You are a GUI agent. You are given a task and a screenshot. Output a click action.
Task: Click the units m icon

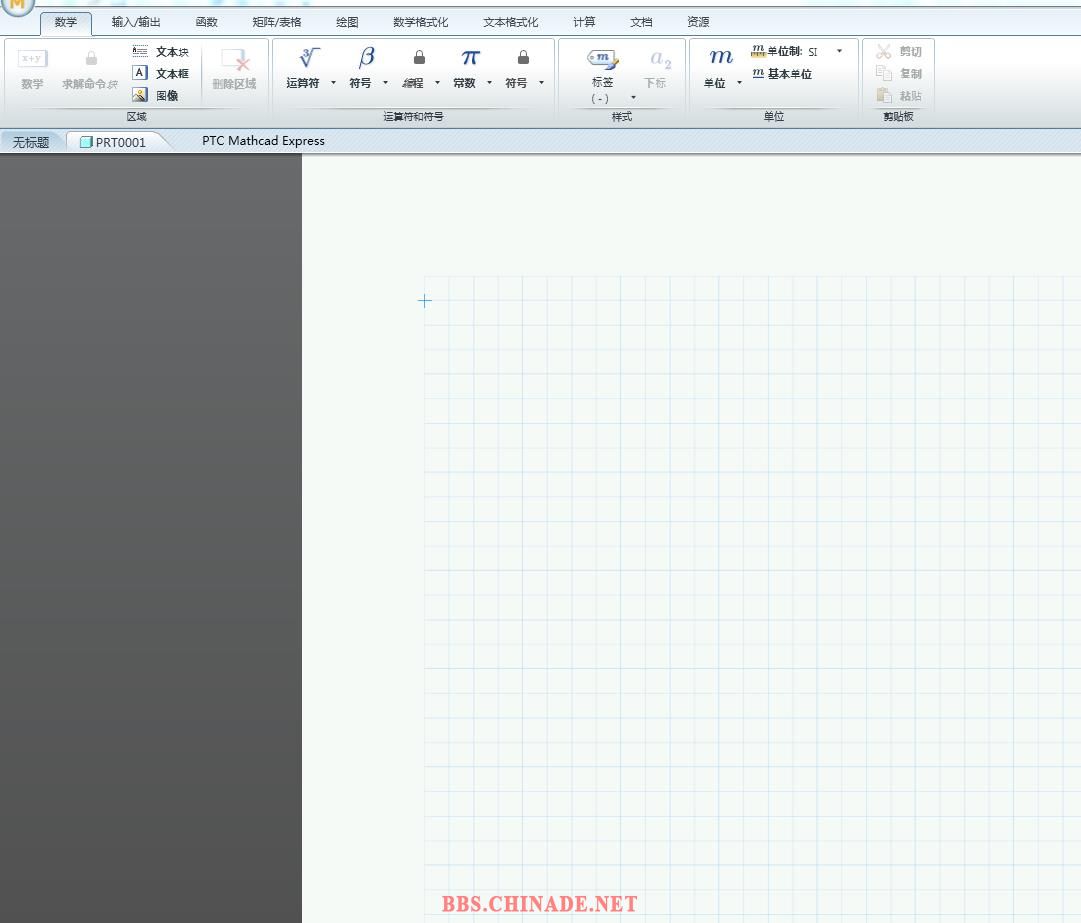point(721,57)
